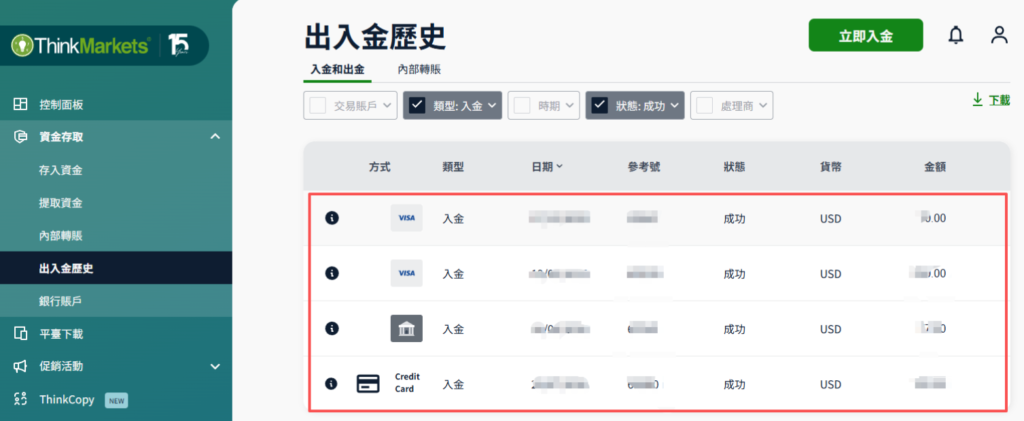
Task: Uncheck the 類型: 入金 filter checkbox
Action: coord(417,106)
